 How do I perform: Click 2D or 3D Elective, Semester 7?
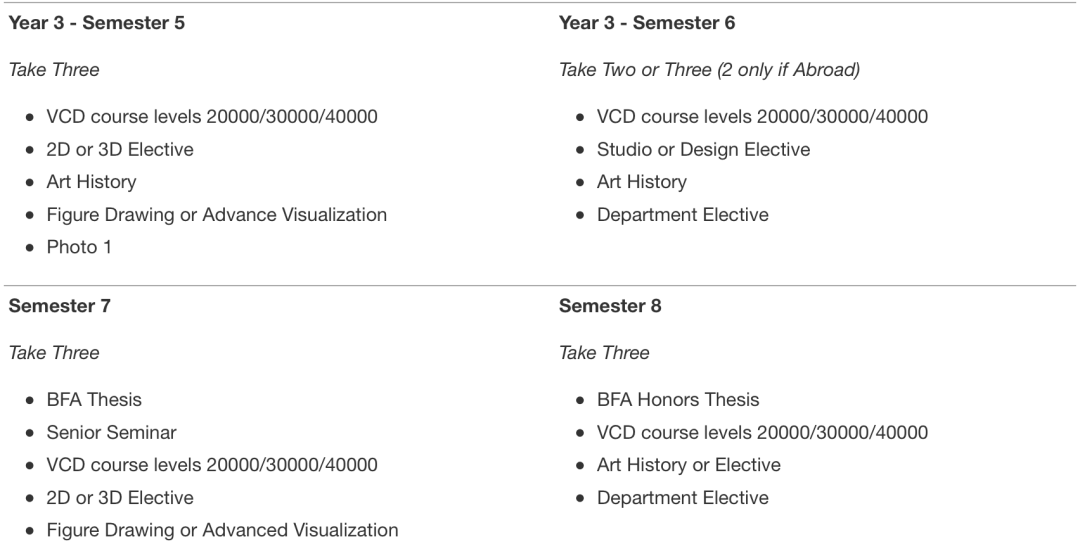click(120, 498)
